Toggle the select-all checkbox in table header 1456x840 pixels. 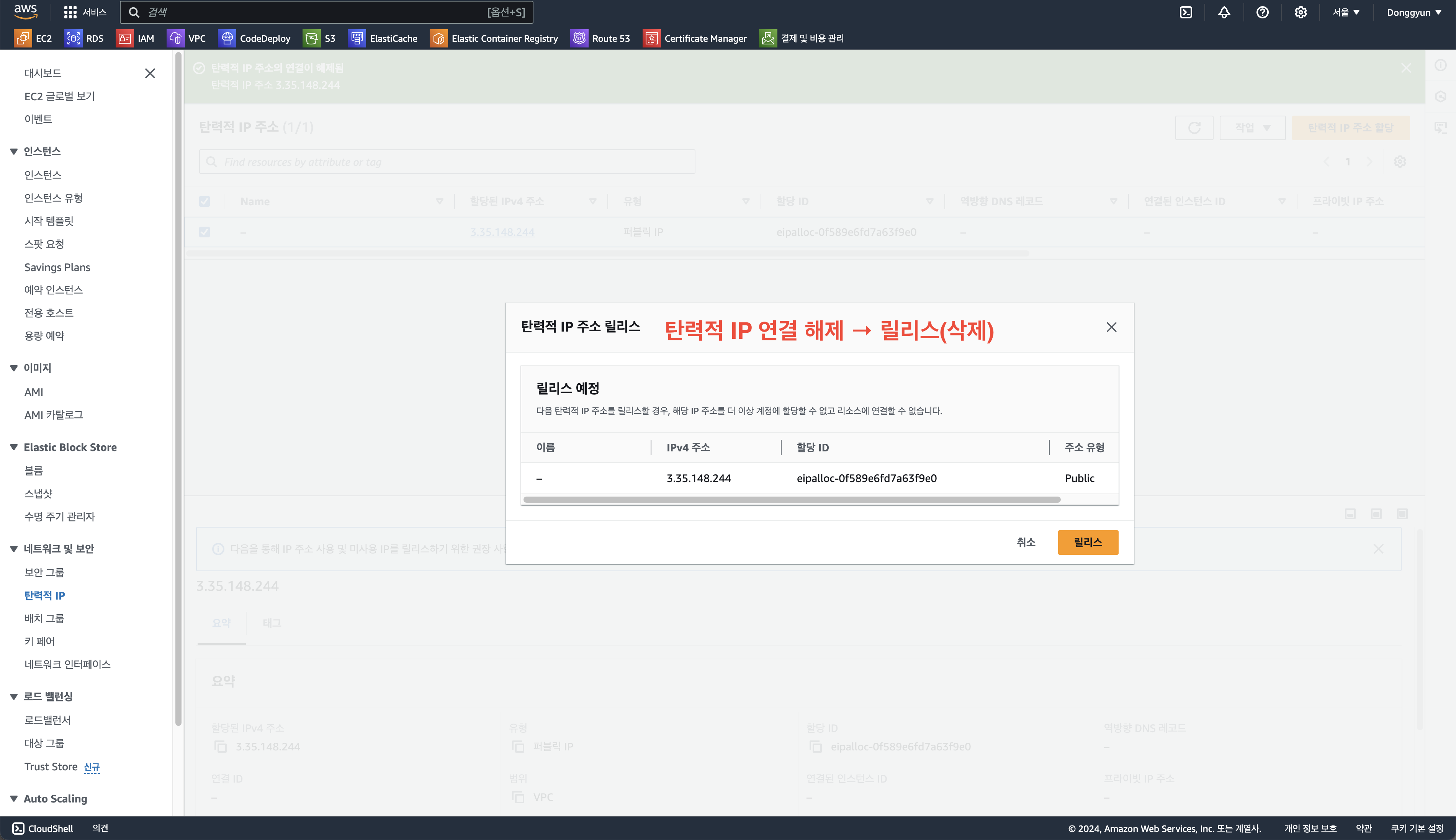pyautogui.click(x=204, y=201)
